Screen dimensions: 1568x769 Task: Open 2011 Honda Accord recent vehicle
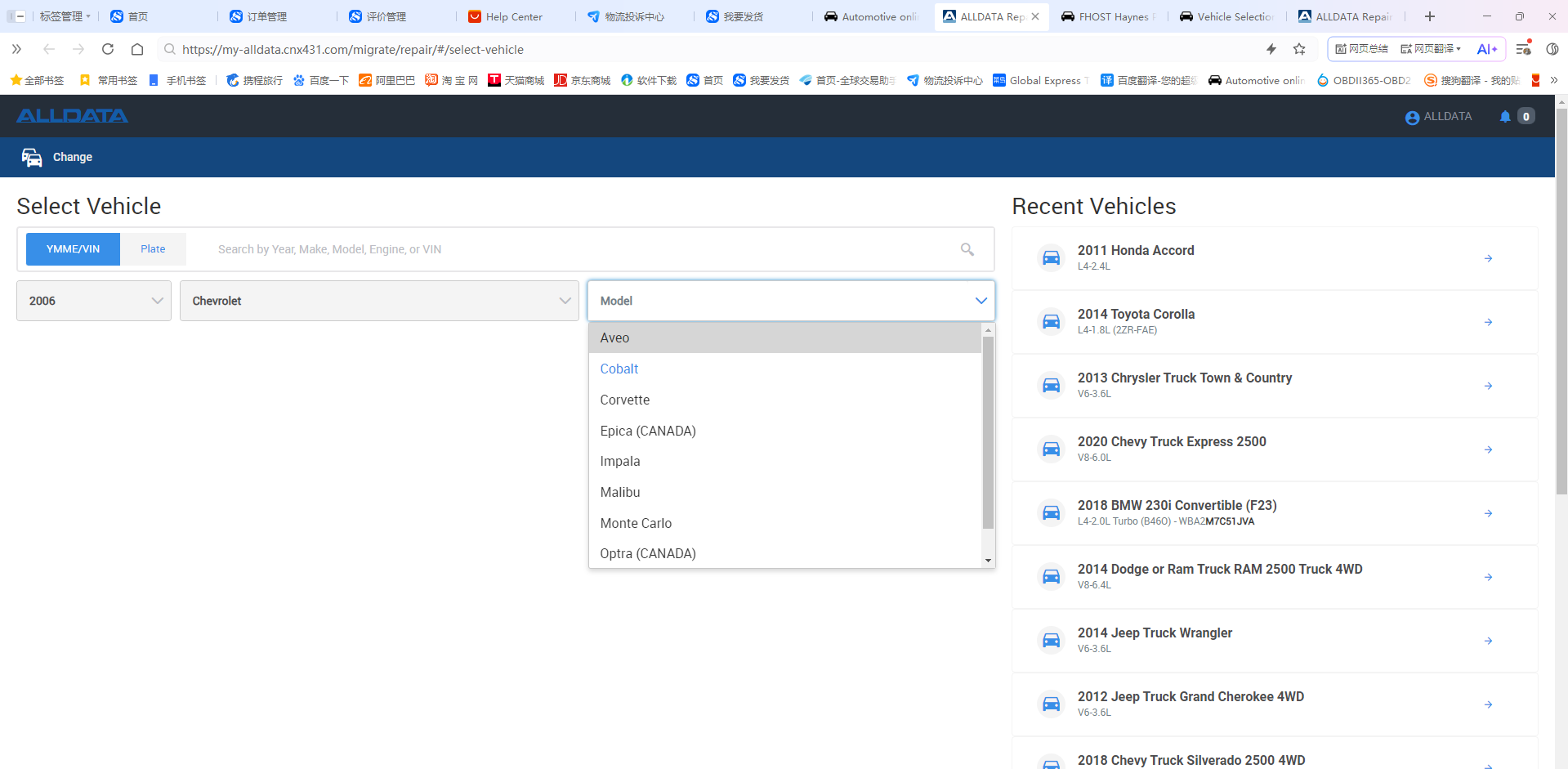point(1275,258)
